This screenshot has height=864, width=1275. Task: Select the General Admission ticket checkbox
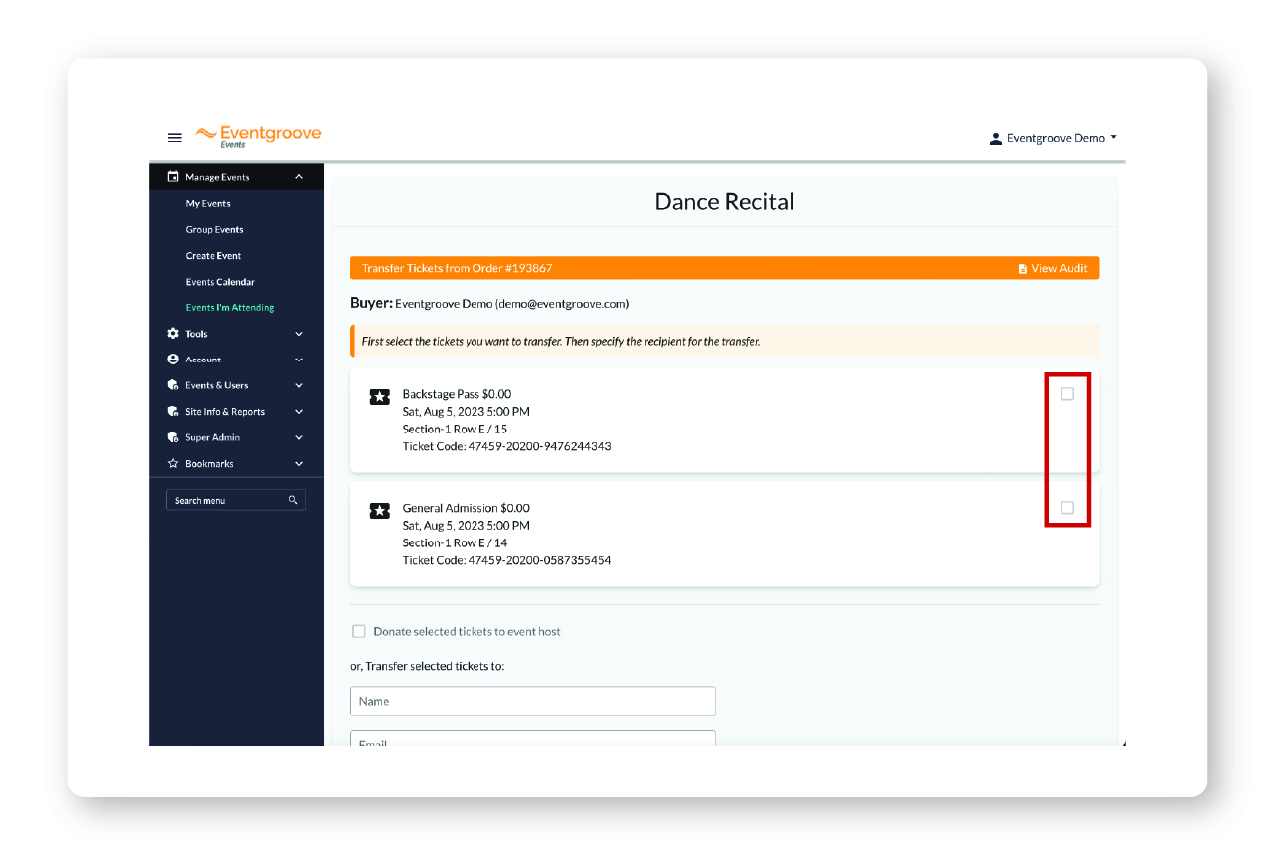point(1067,508)
